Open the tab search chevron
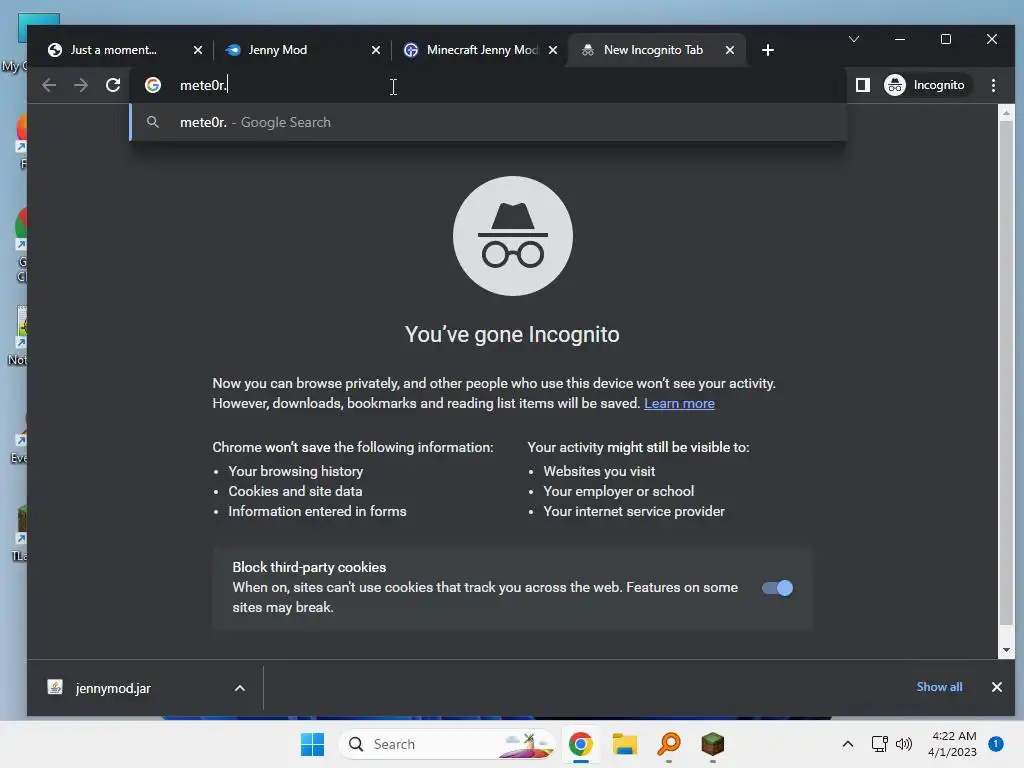The width and height of the screenshot is (1024, 768). pos(854,39)
